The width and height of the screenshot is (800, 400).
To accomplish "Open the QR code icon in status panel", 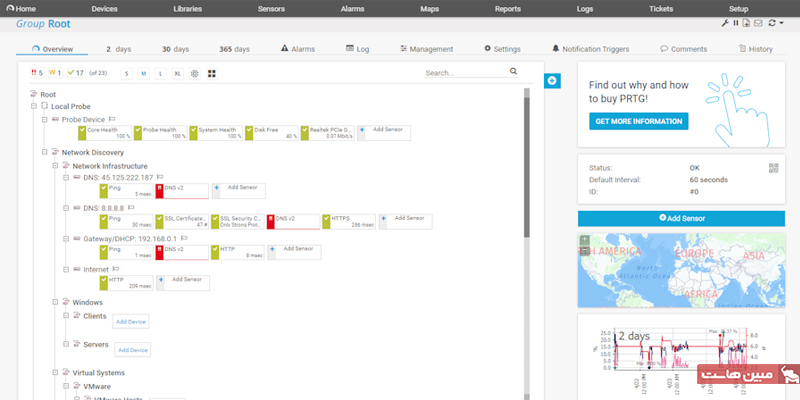I will [772, 168].
